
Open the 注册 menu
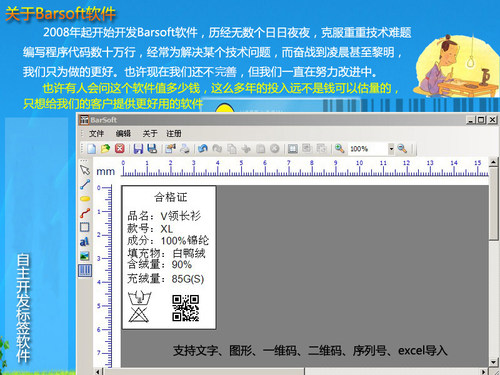click(174, 134)
